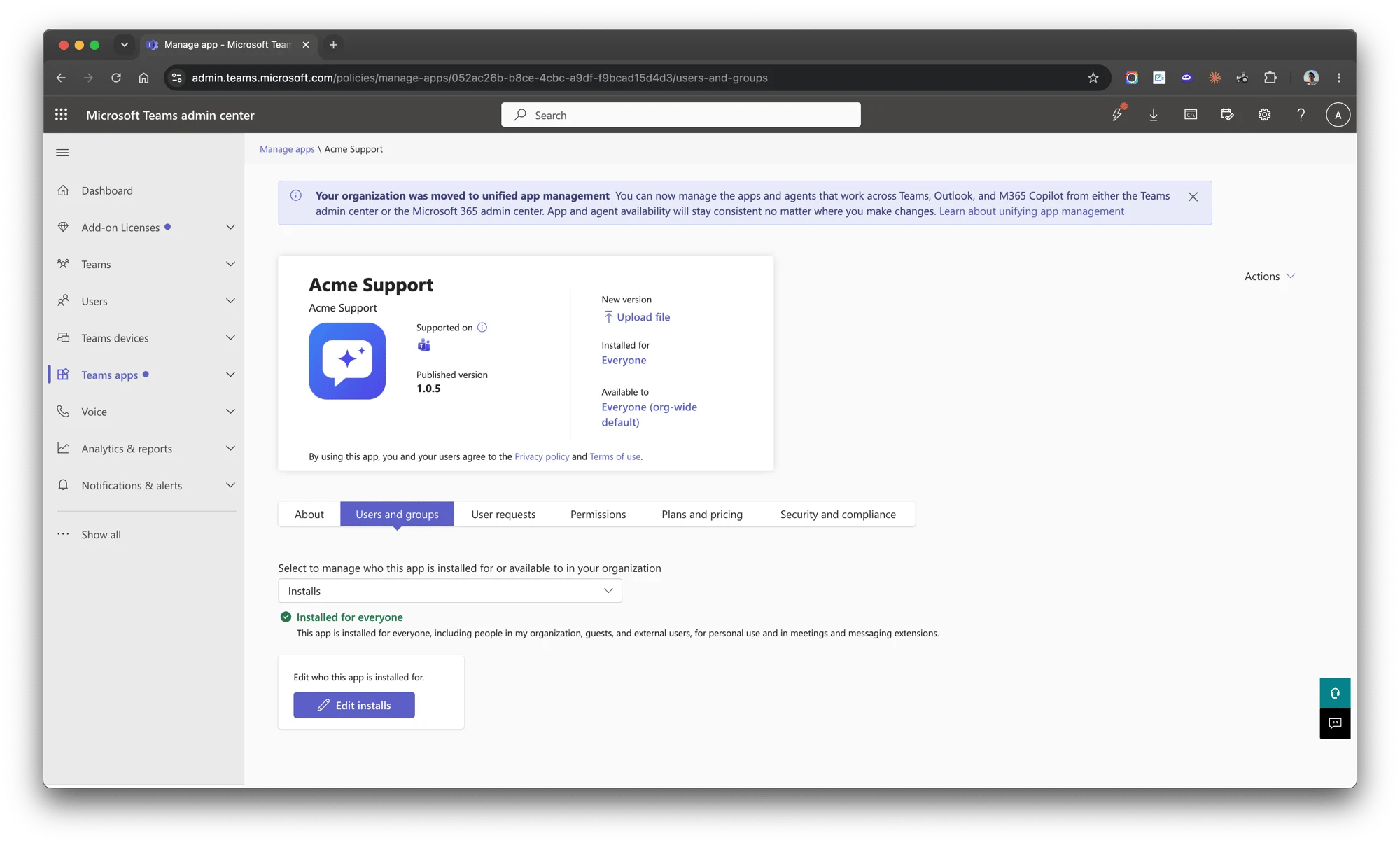Open the browser home page button

click(x=143, y=78)
